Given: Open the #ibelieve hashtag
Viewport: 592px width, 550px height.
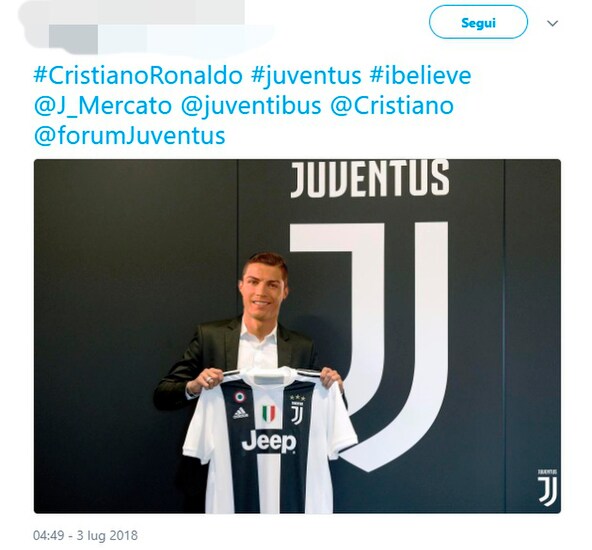Looking at the screenshot, I should [x=420, y=75].
